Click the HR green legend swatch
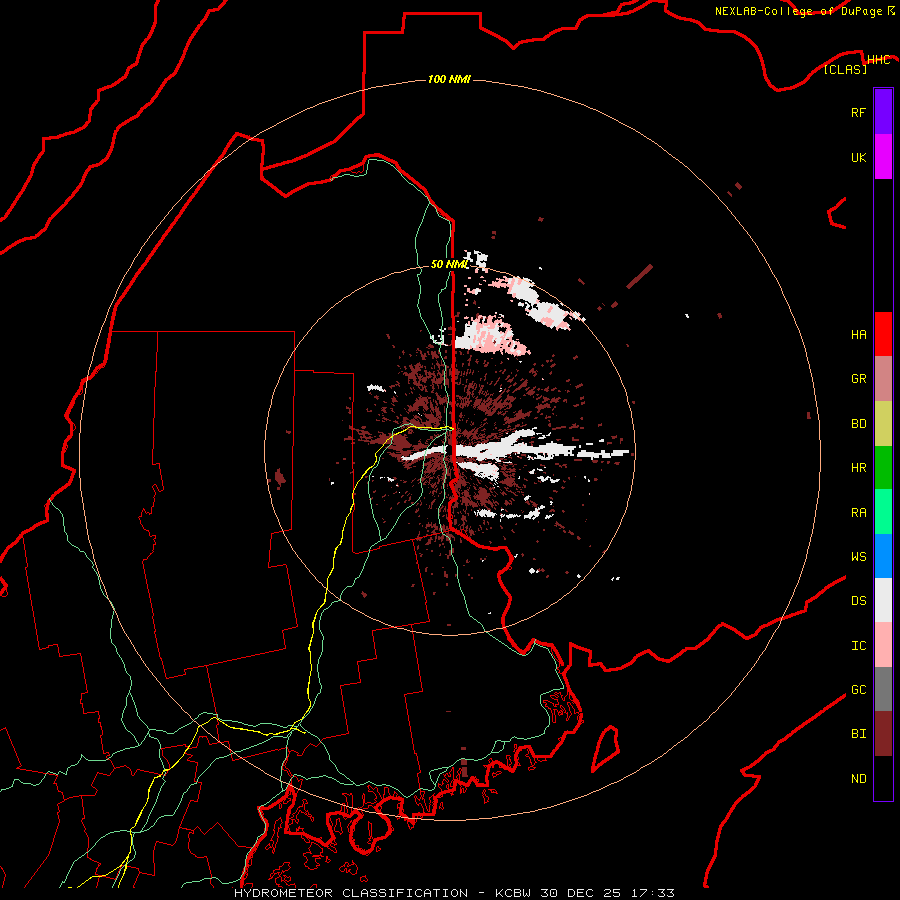The height and width of the screenshot is (900, 900). click(x=883, y=468)
